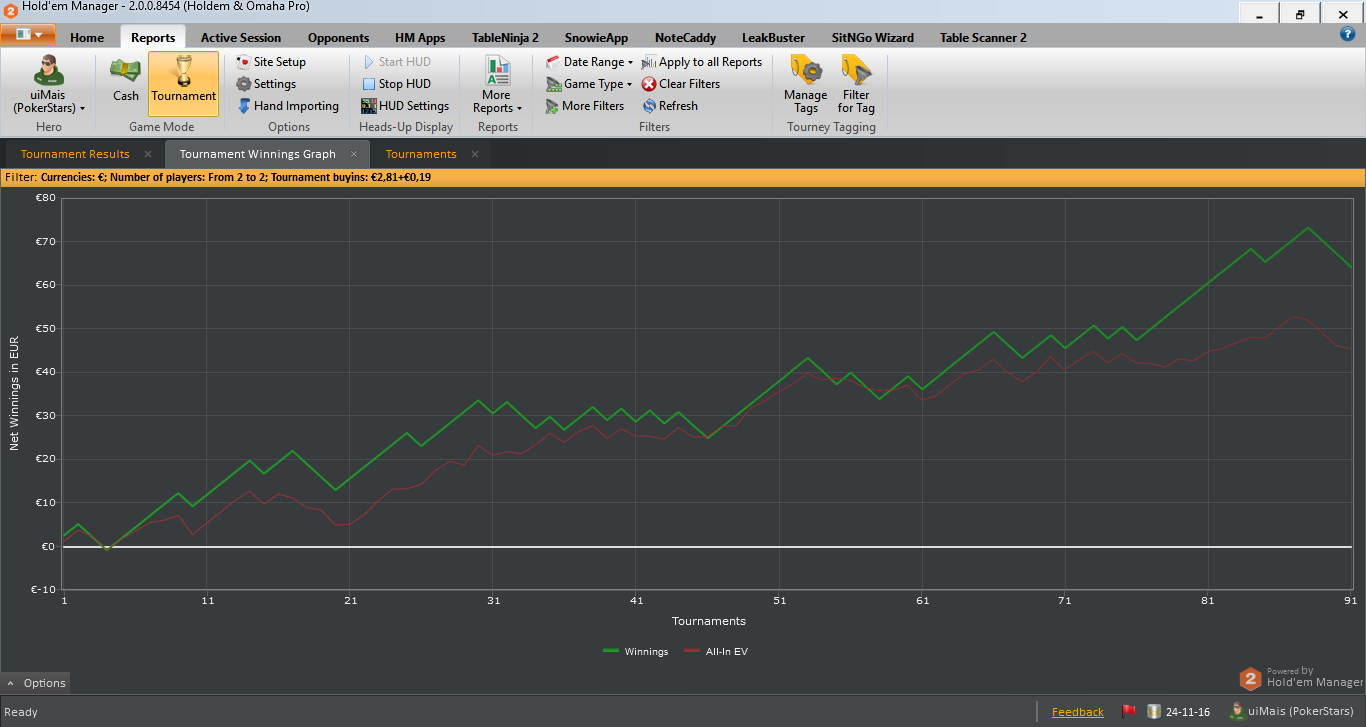Click the Stop HUD button

(x=396, y=84)
